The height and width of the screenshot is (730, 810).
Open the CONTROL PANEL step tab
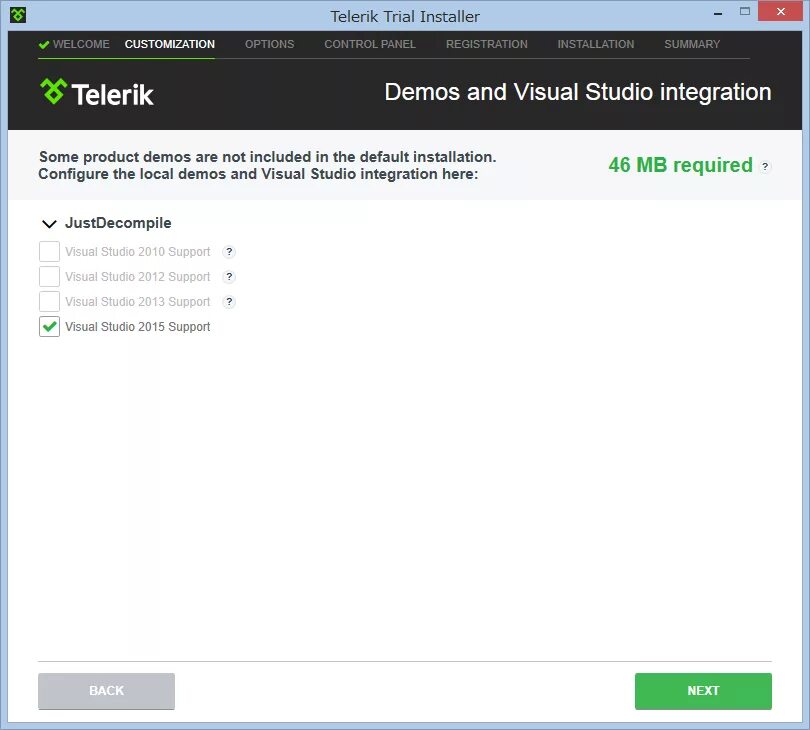(370, 44)
